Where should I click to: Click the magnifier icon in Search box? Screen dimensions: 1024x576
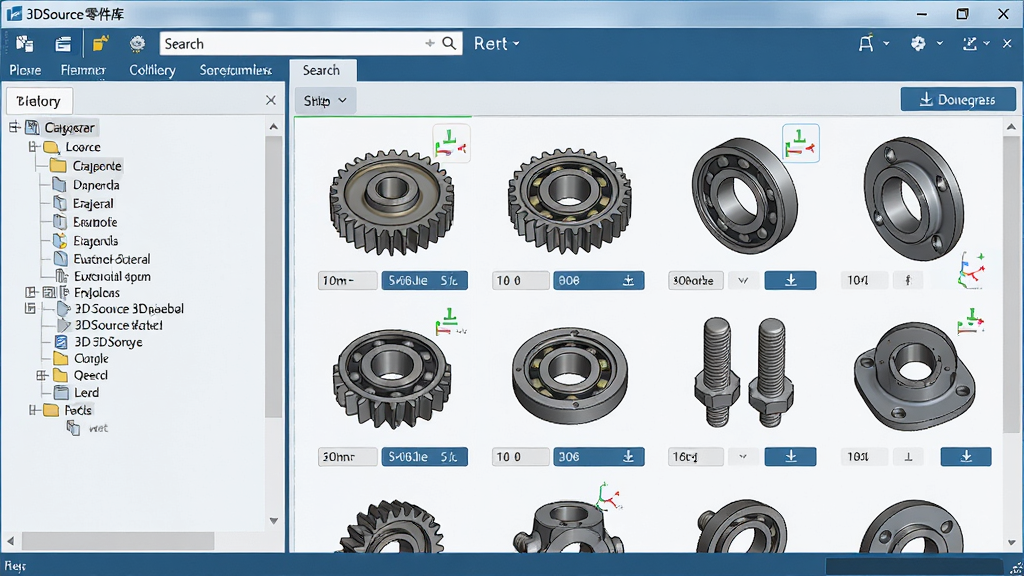pos(449,44)
